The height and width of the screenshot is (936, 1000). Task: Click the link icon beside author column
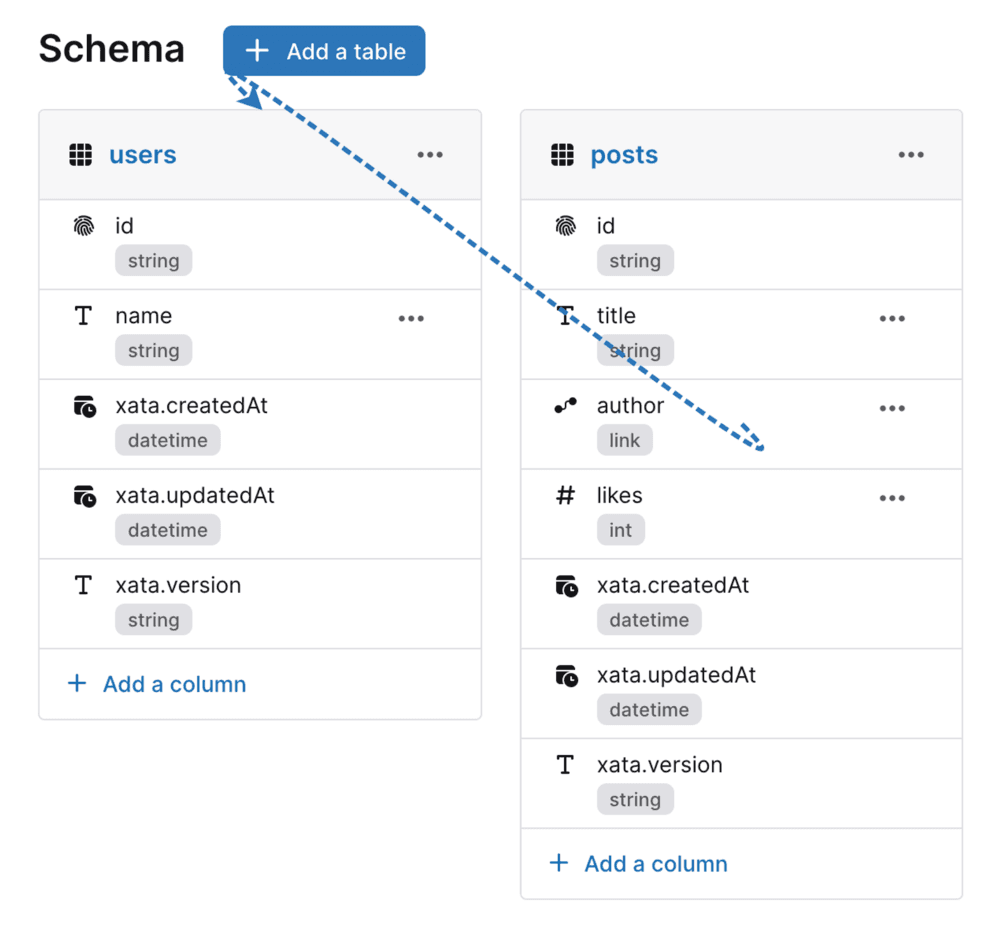pos(565,406)
